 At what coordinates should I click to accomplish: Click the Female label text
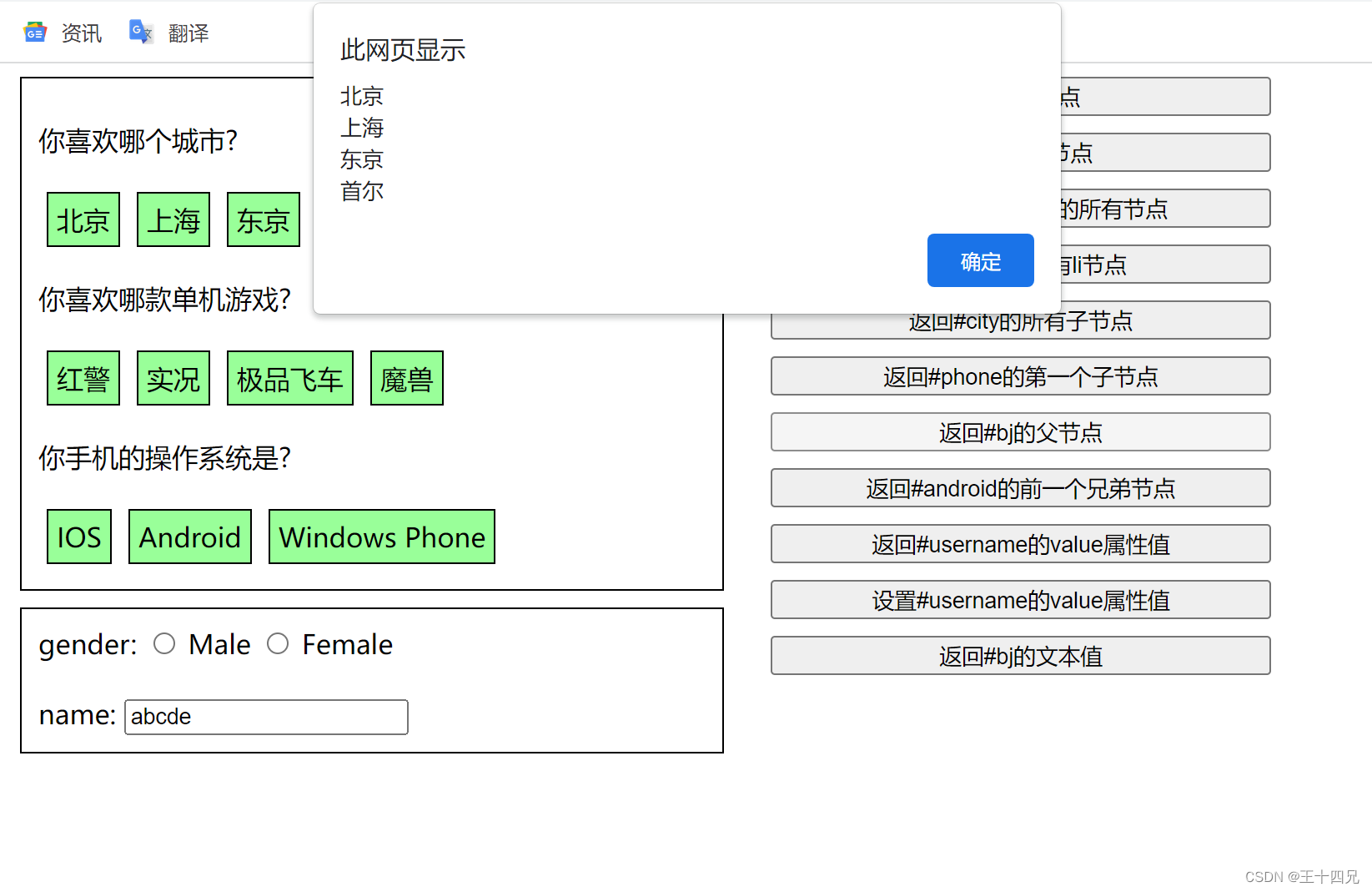[347, 645]
